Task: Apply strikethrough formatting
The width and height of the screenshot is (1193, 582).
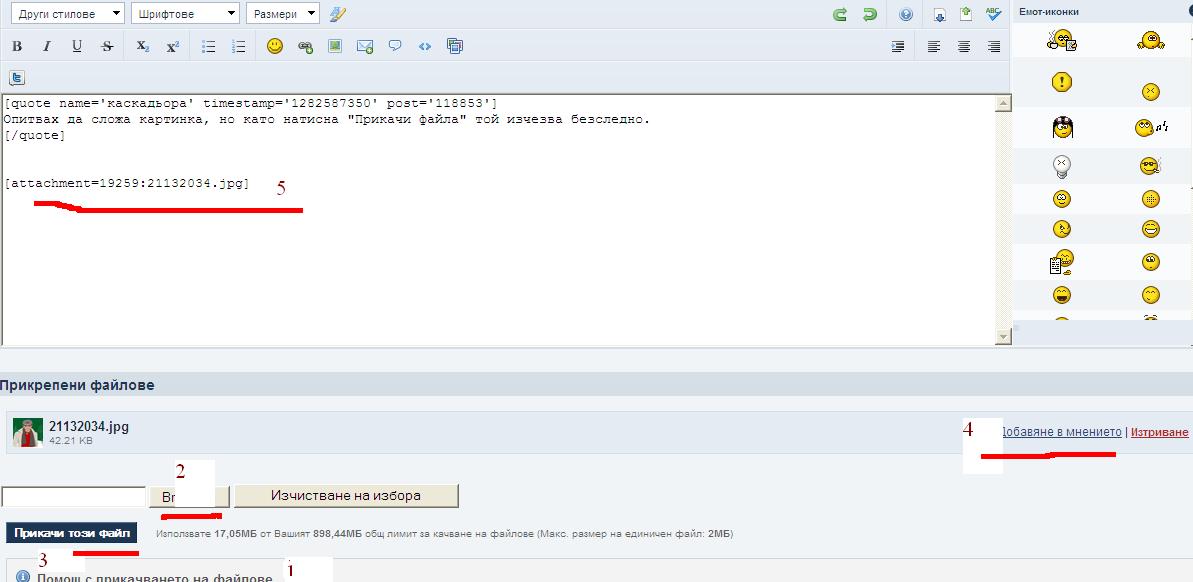Action: [x=107, y=46]
